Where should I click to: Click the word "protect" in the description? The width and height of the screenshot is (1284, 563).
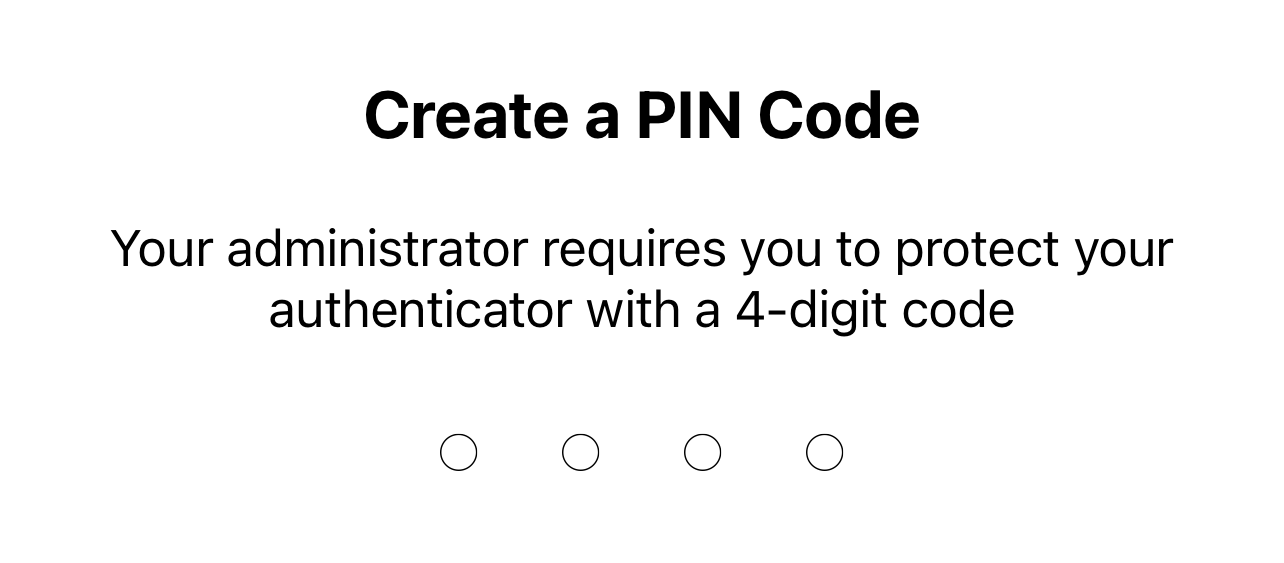click(x=977, y=248)
